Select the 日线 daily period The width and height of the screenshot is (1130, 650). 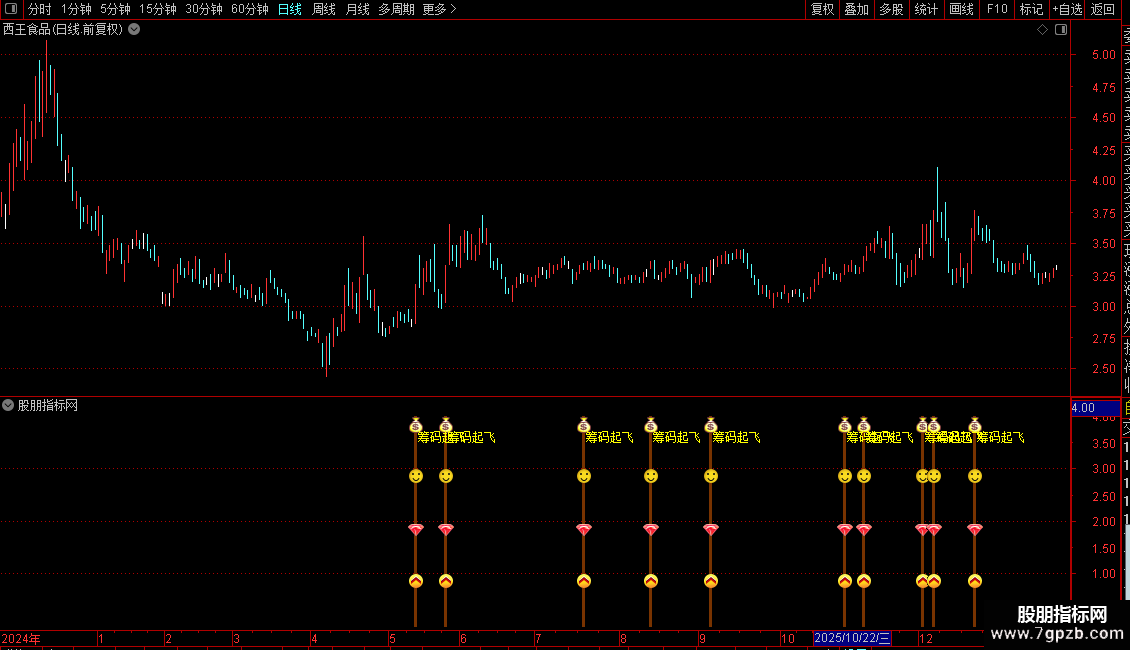coord(290,9)
